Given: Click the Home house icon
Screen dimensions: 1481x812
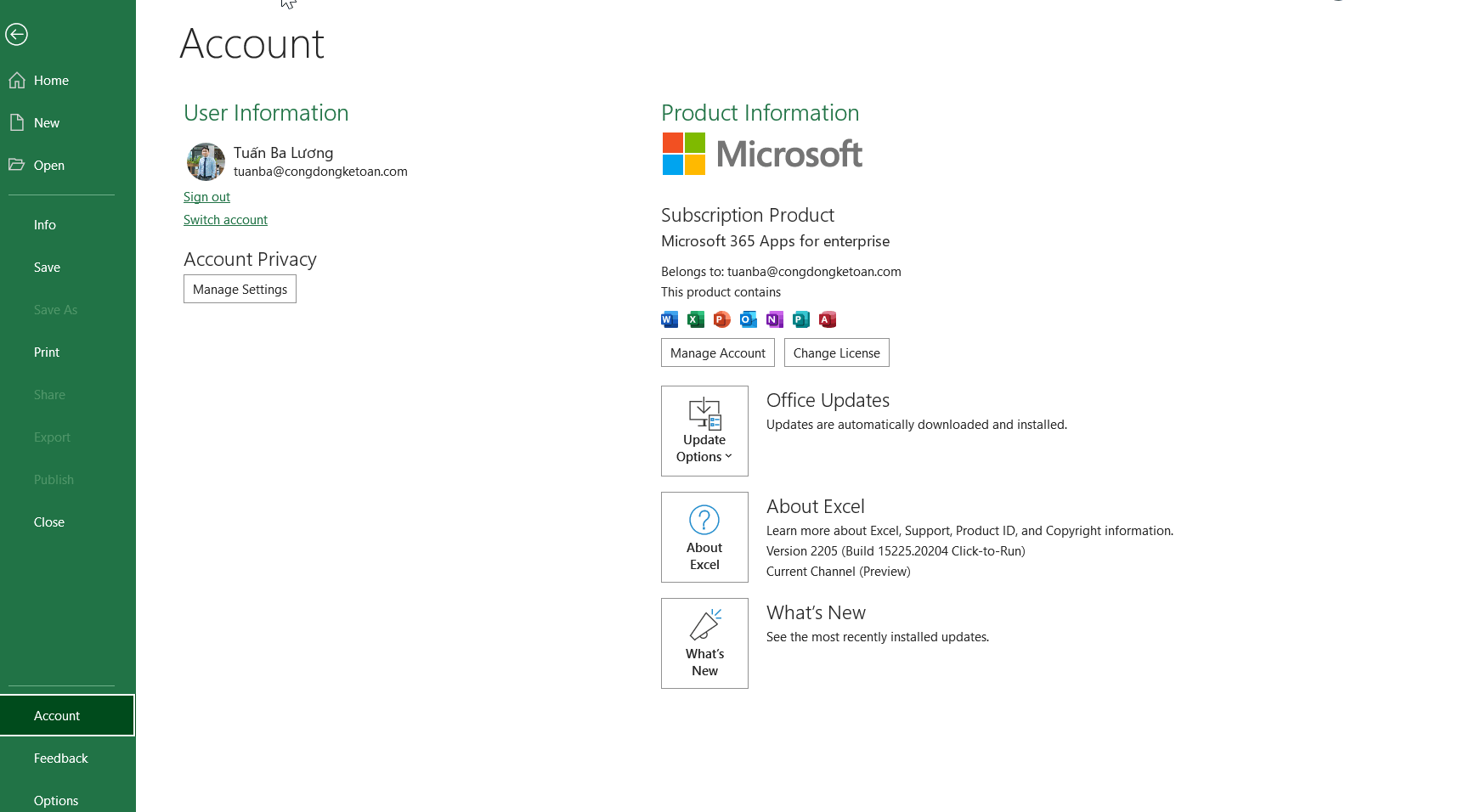Looking at the screenshot, I should [17, 80].
